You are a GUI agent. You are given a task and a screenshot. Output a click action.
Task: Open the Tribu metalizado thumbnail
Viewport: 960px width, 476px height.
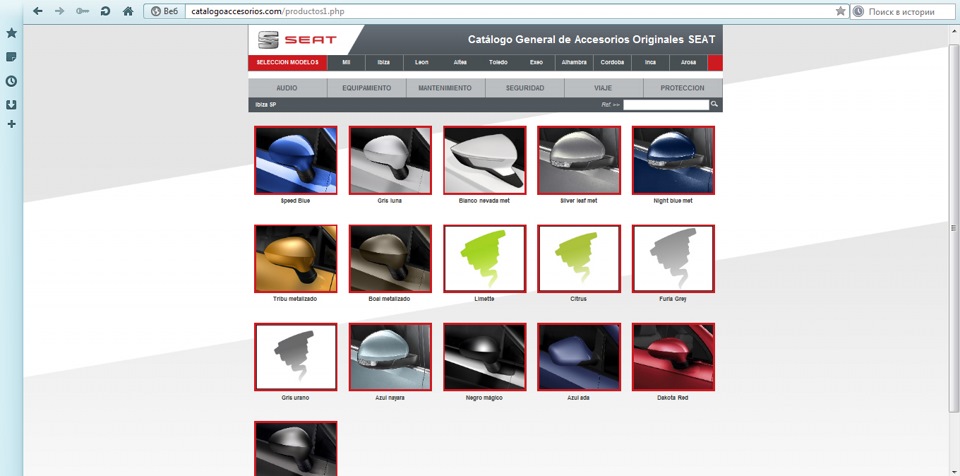296,259
